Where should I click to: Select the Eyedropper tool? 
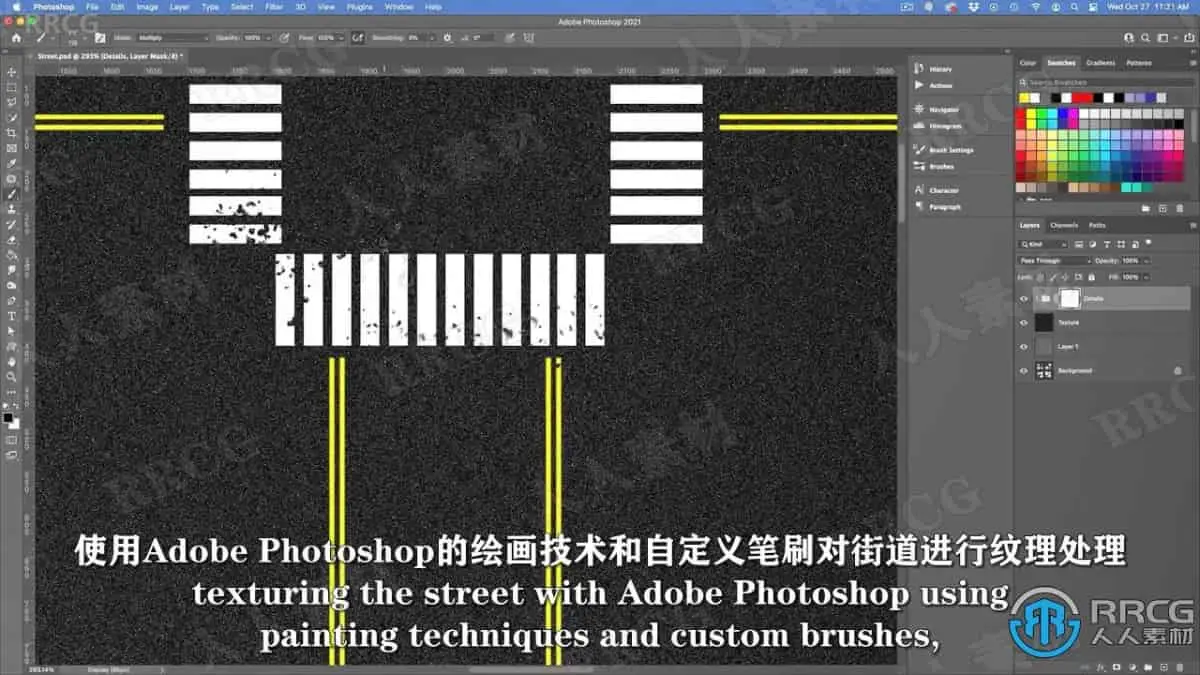(x=12, y=163)
